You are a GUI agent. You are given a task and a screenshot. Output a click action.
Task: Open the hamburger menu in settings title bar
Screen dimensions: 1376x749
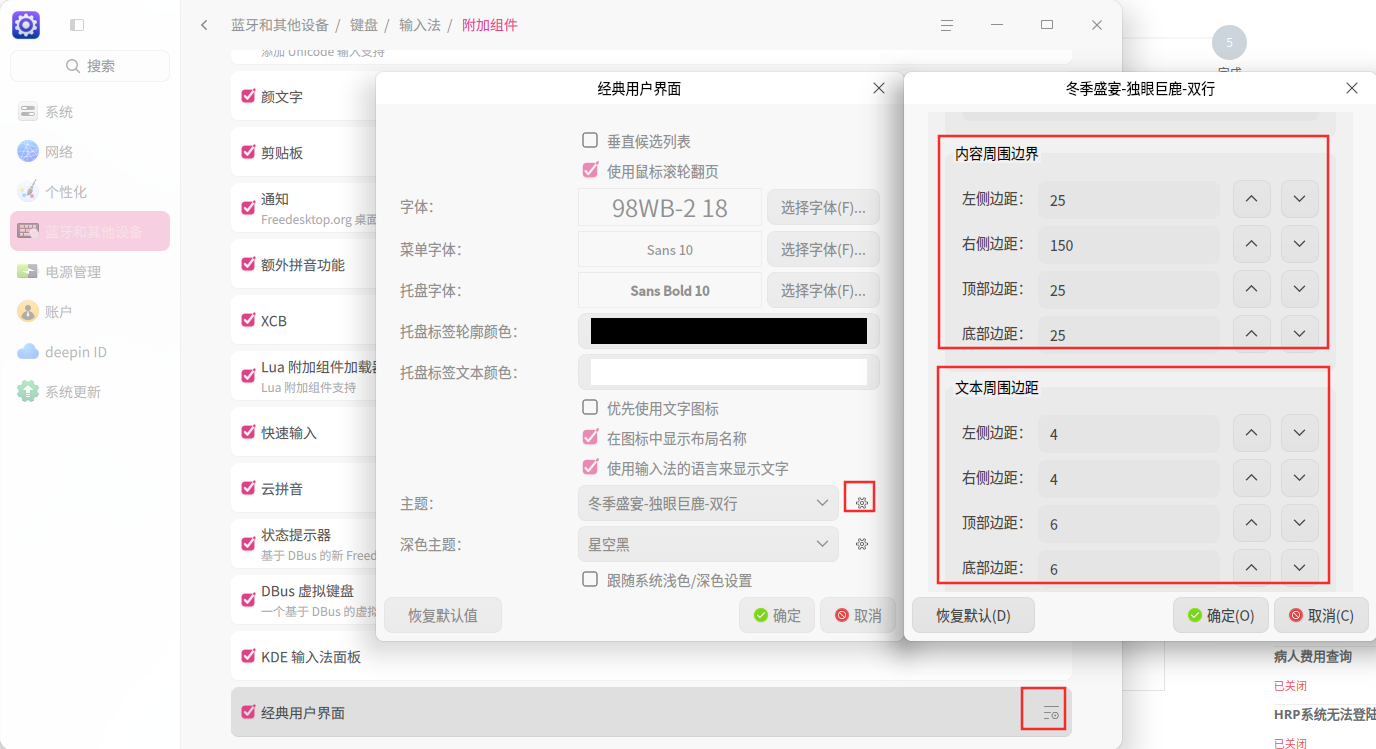point(947,25)
